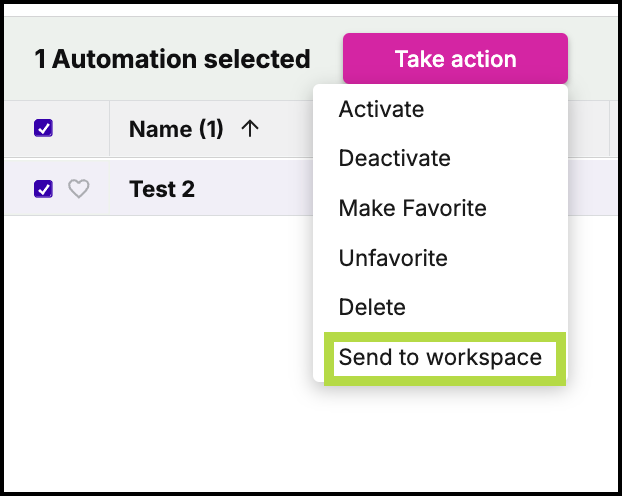Screen dimensions: 622x496
Task: Click the Test 2 row right of the menu
Action: [593, 187]
